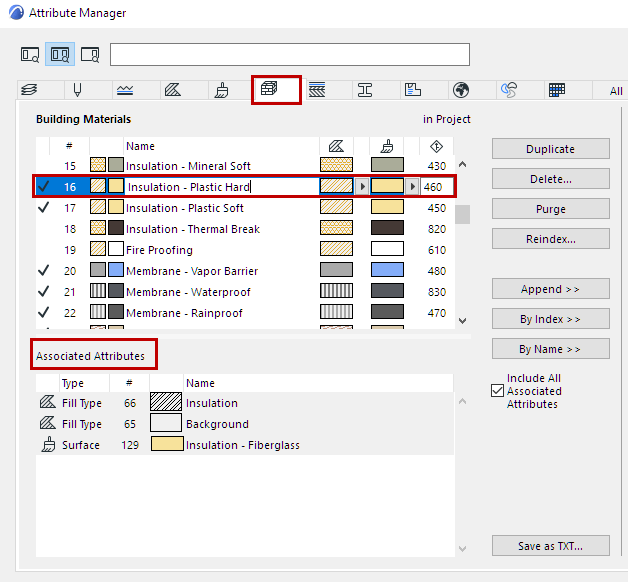This screenshot has height=582, width=628.
Task: Sort materials by Name column header
Action: 221,146
